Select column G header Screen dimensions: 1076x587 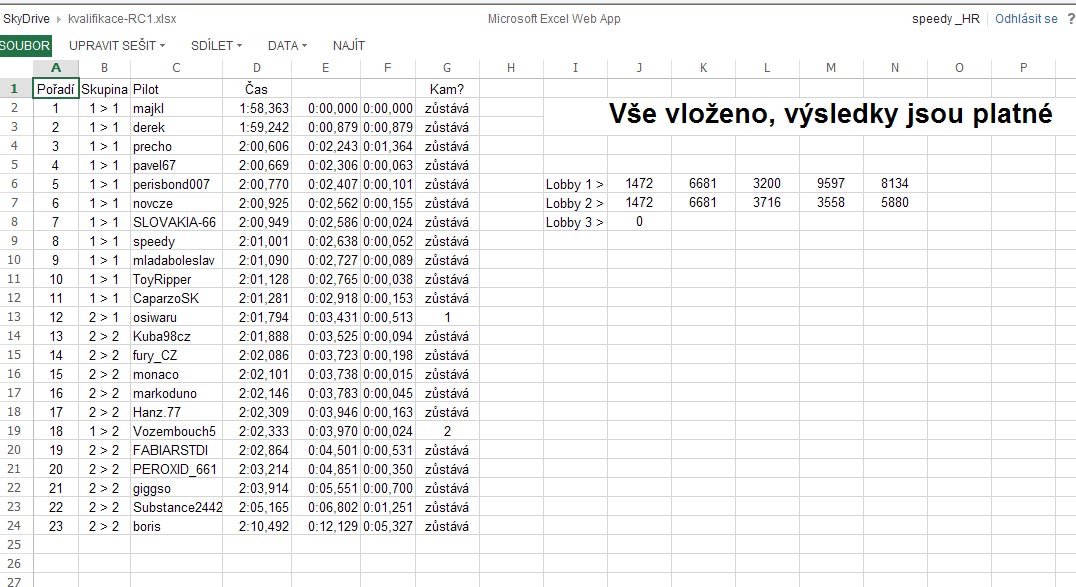(x=447, y=68)
